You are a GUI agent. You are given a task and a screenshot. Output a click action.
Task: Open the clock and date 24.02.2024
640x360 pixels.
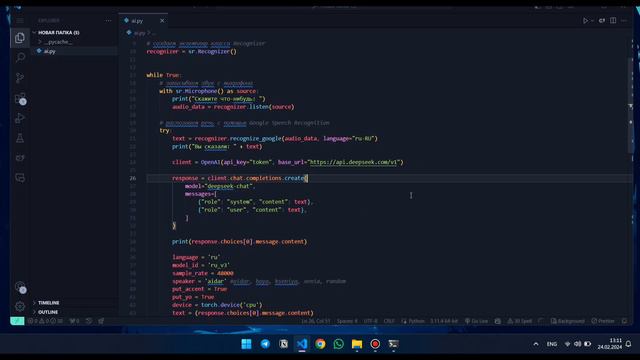(610, 344)
